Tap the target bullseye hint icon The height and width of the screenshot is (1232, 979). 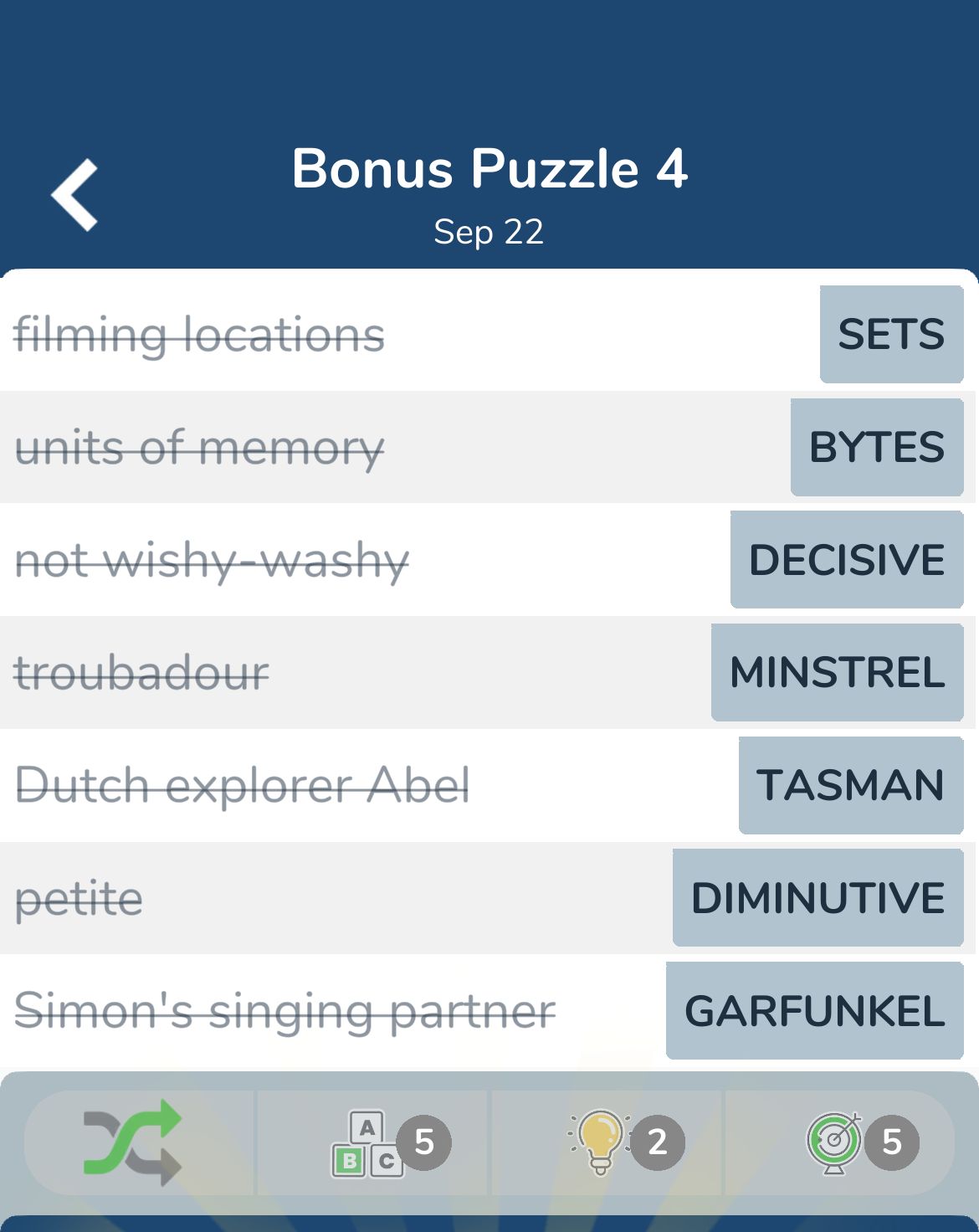pyautogui.click(x=833, y=1142)
